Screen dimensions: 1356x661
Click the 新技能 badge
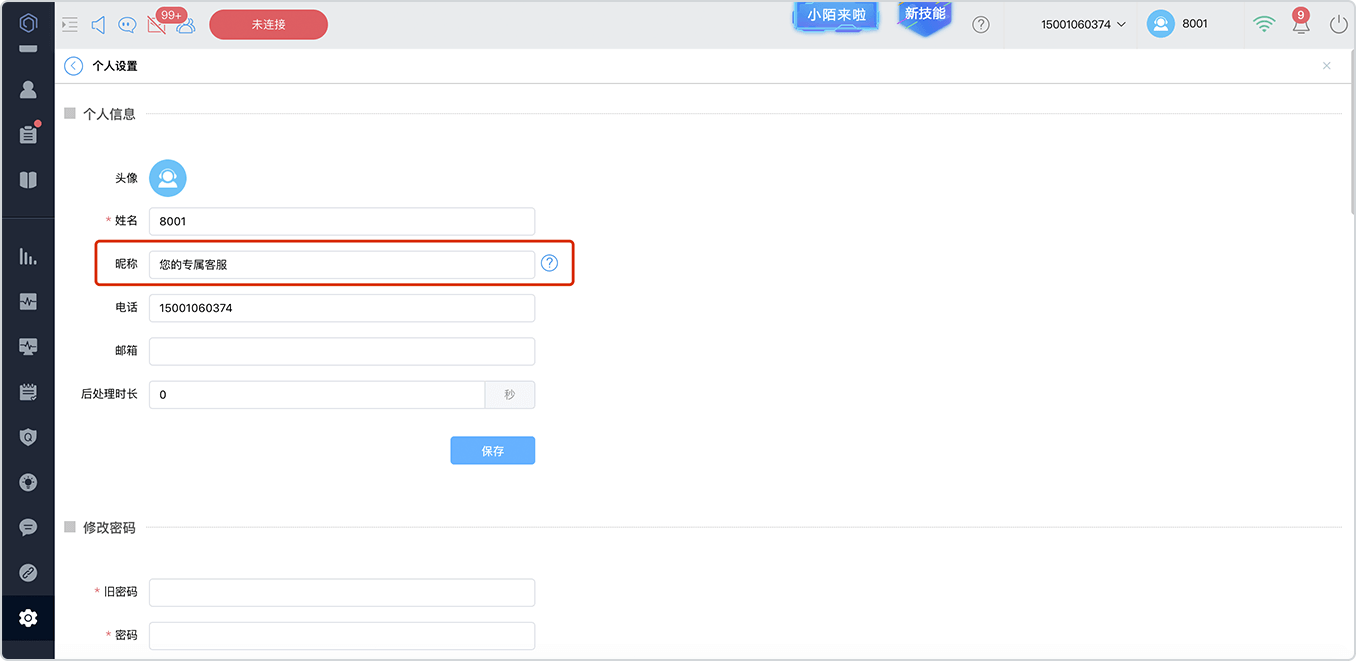[925, 16]
